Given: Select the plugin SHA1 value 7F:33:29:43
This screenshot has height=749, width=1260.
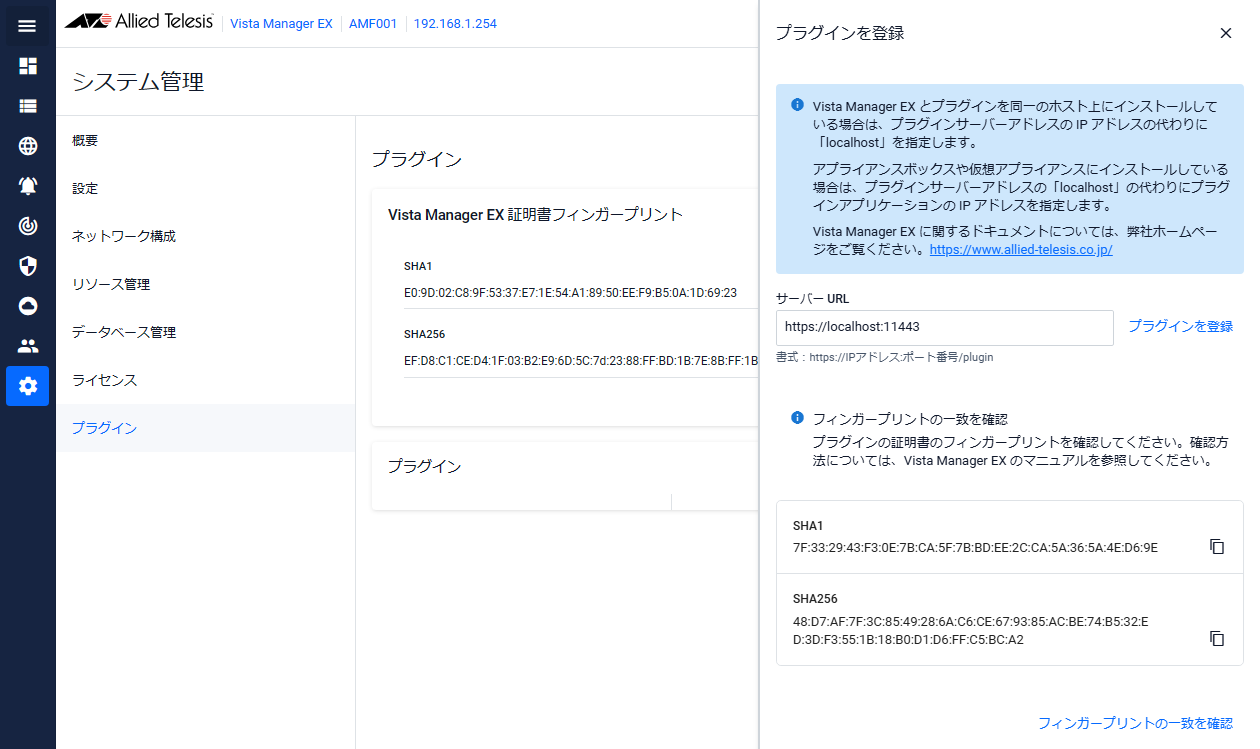Looking at the screenshot, I should point(975,547).
